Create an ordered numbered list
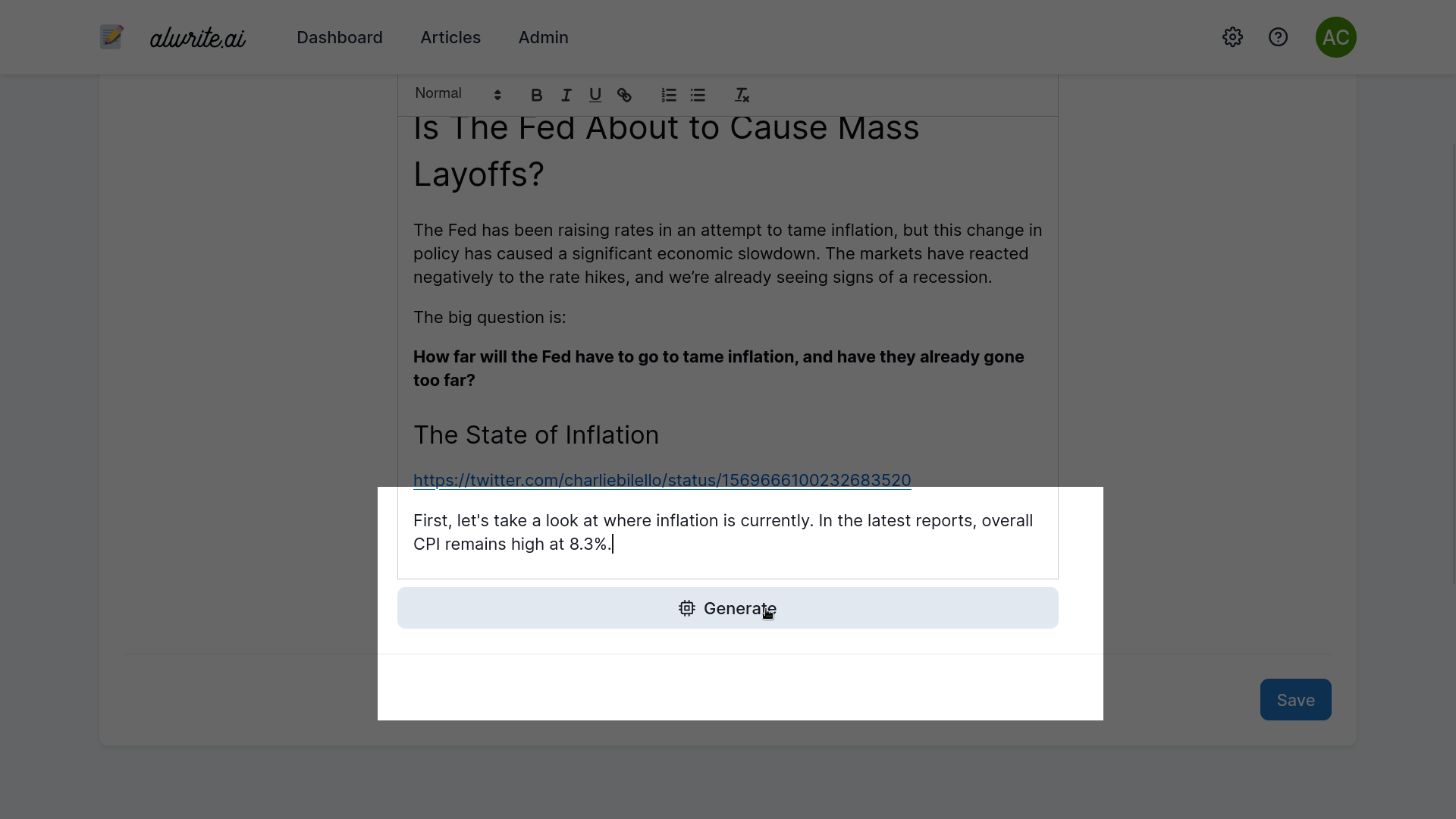The width and height of the screenshot is (1456, 819). coord(668,94)
